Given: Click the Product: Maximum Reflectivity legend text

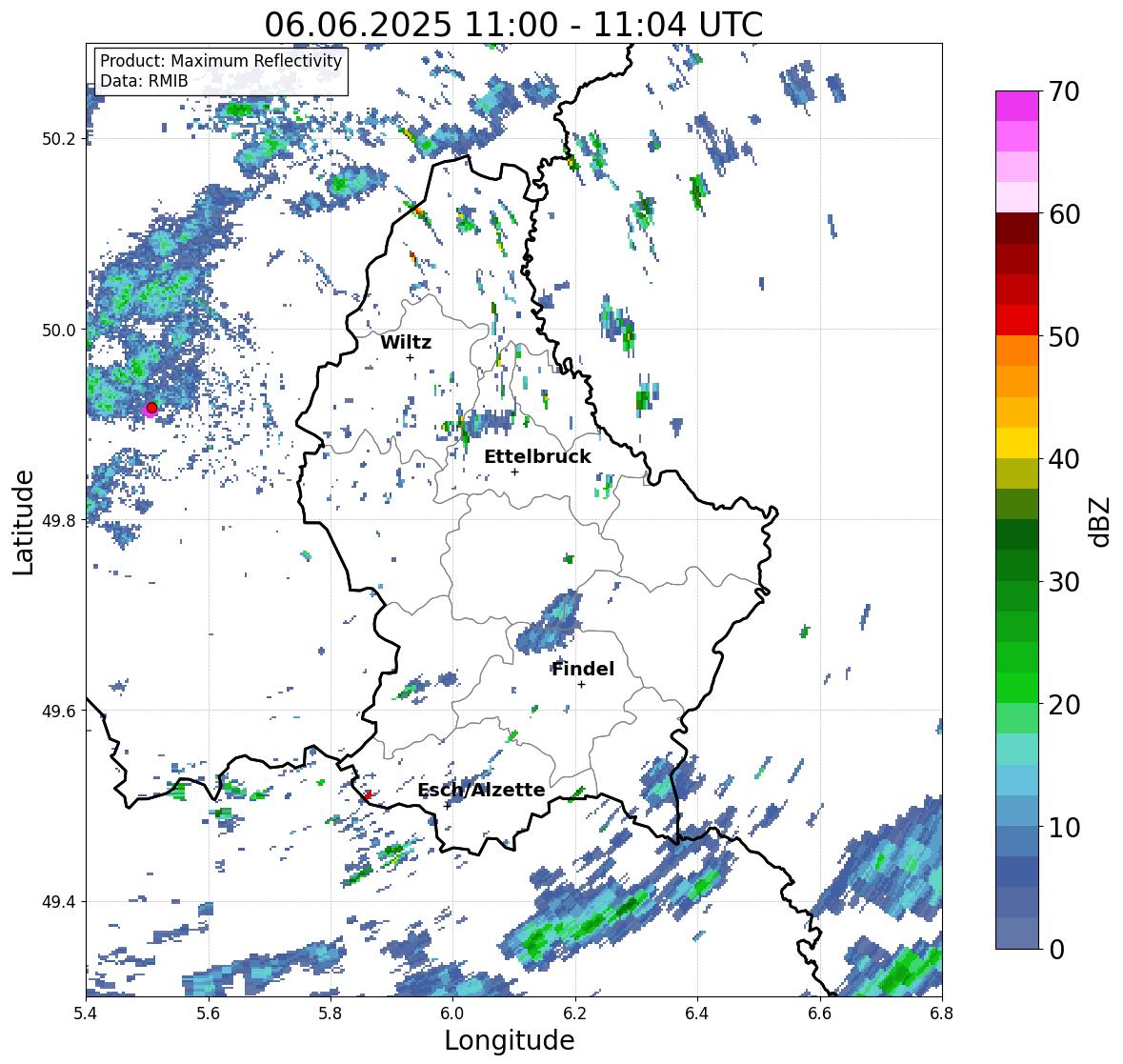Looking at the screenshot, I should click(x=221, y=61).
